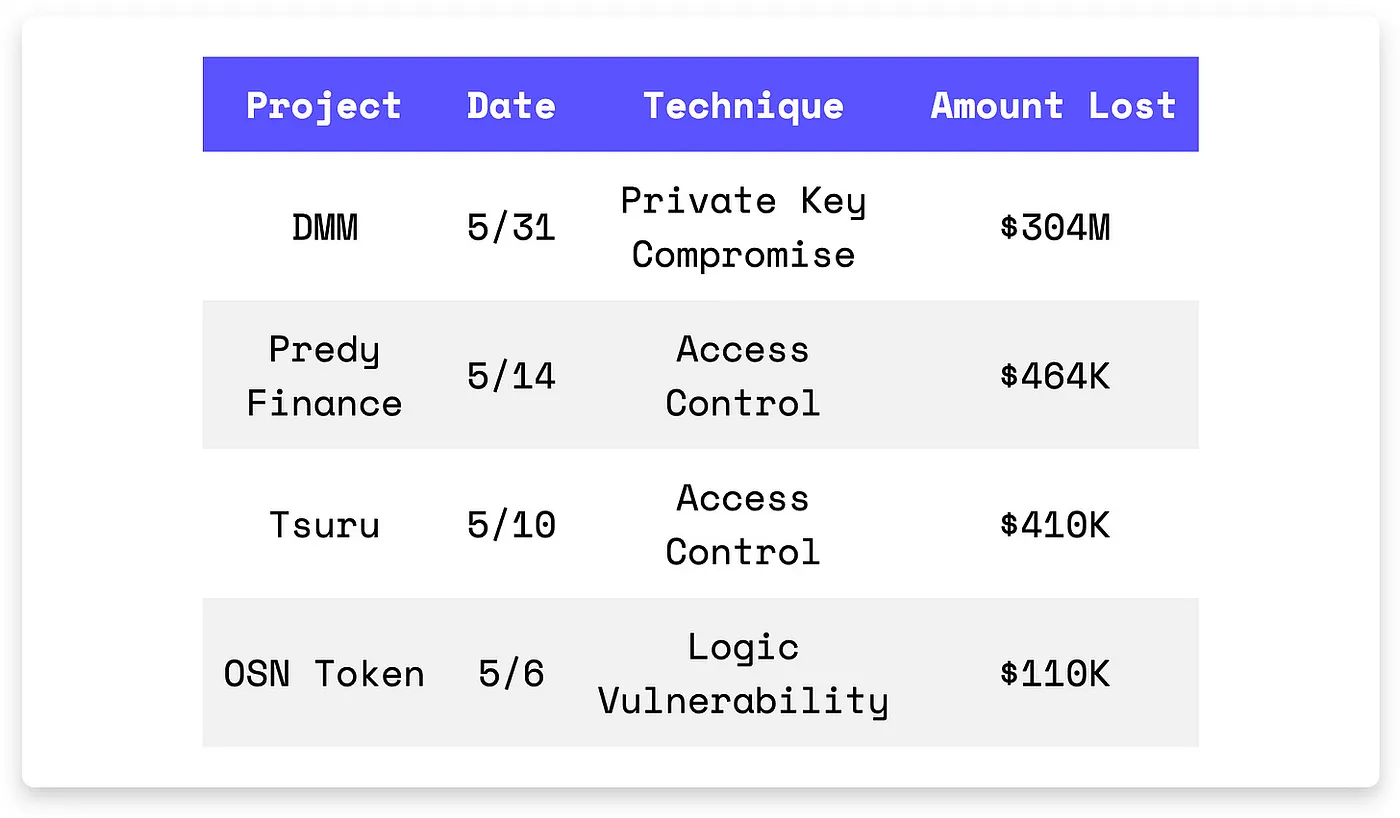The width and height of the screenshot is (1400, 818).
Task: Click the Amount Lost column header
Action: (x=1053, y=105)
